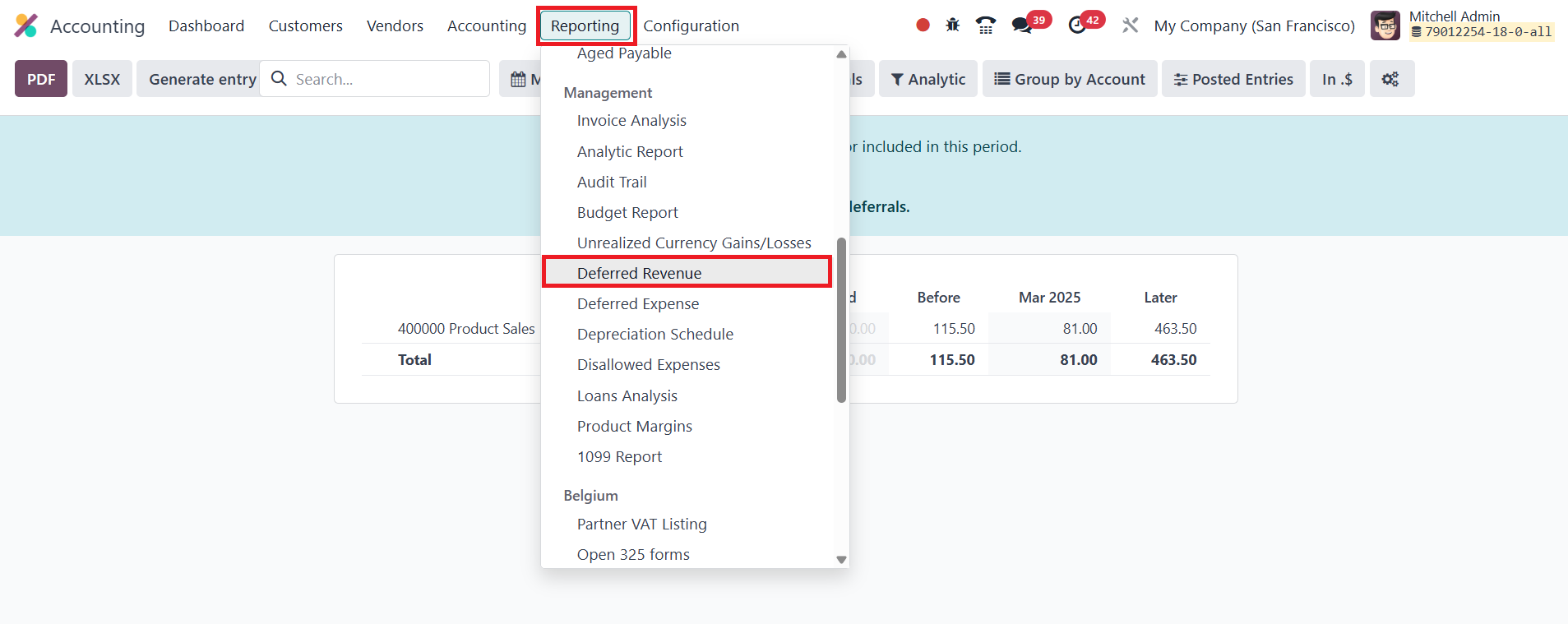Image resolution: width=1568 pixels, height=624 pixels.
Task: Open Loans Analysis report
Action: click(x=627, y=395)
